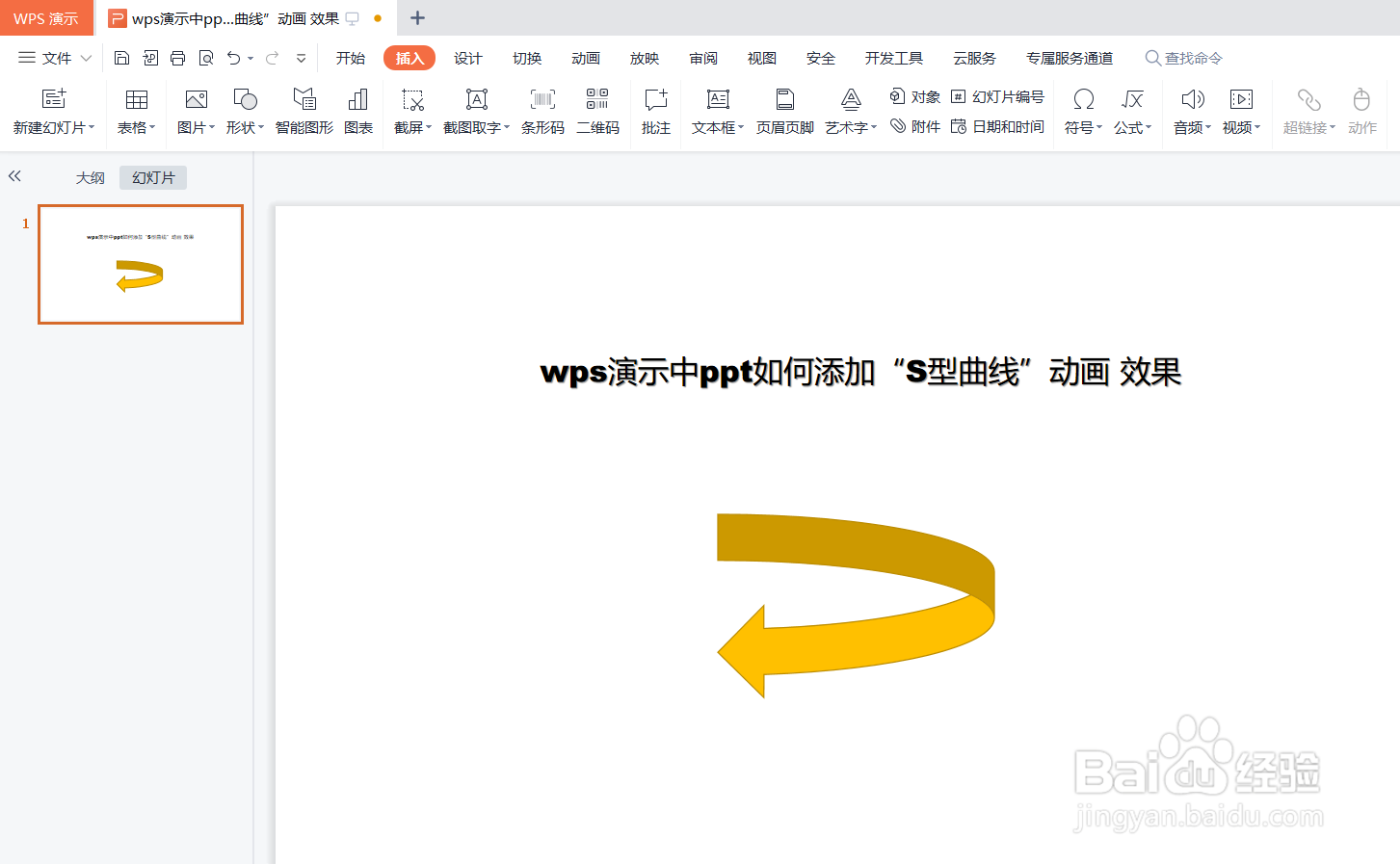Select the 幻灯片 panel tab

(153, 177)
